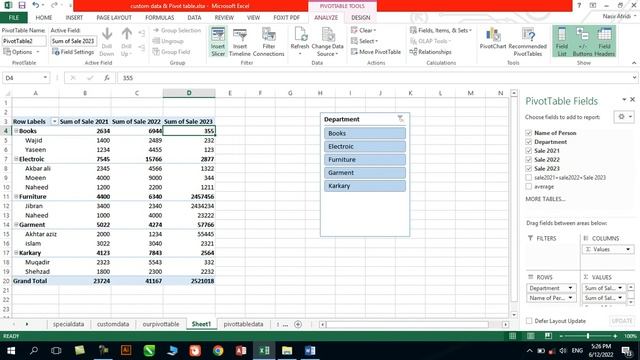Open Word from the taskbar
Screen dimensions: 640x360
[310, 350]
